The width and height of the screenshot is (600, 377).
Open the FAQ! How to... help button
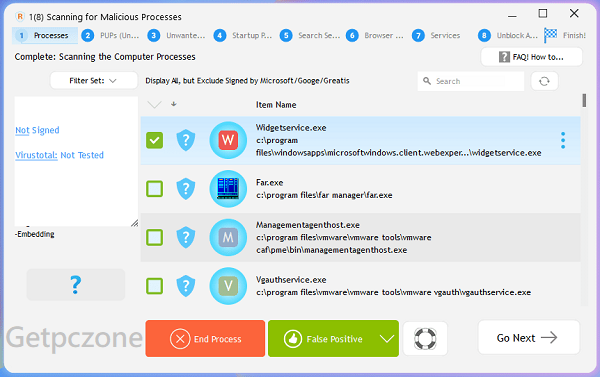click(x=532, y=57)
